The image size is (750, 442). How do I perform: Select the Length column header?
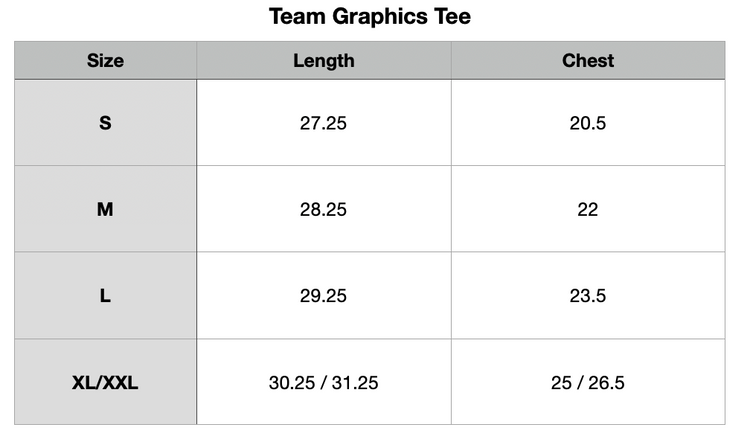point(323,60)
